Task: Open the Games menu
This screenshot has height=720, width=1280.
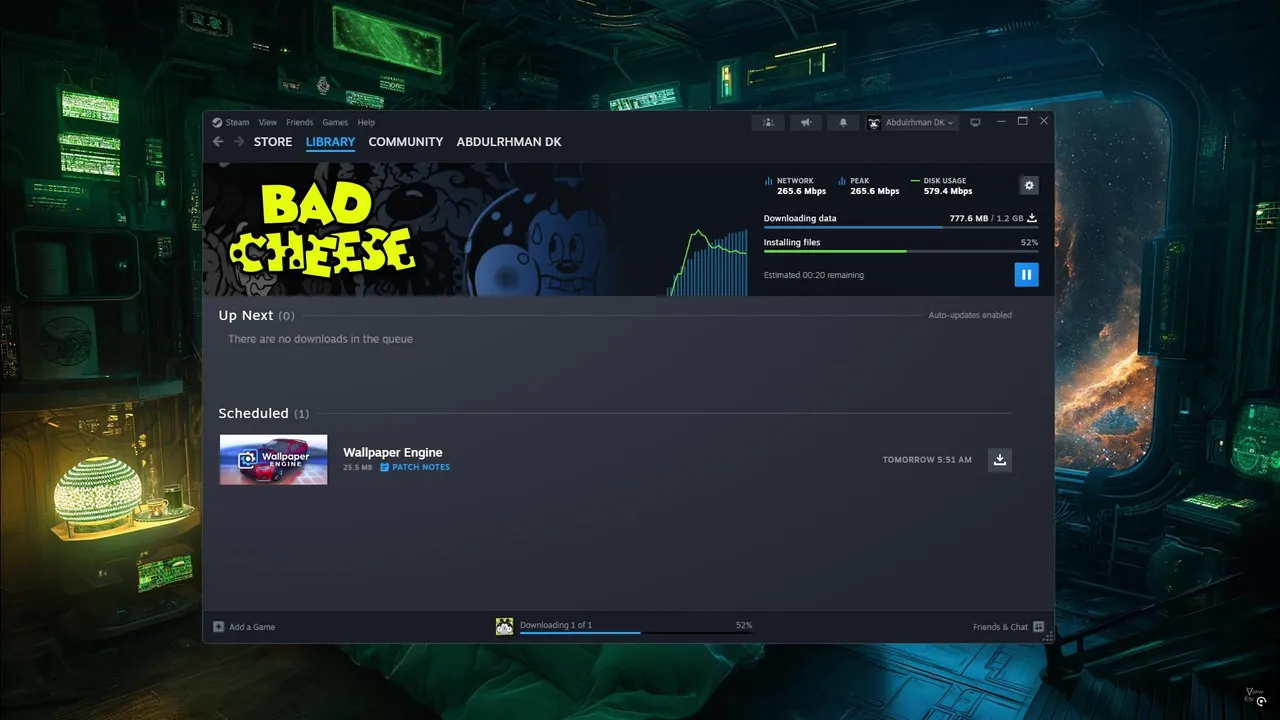Action: pos(335,122)
